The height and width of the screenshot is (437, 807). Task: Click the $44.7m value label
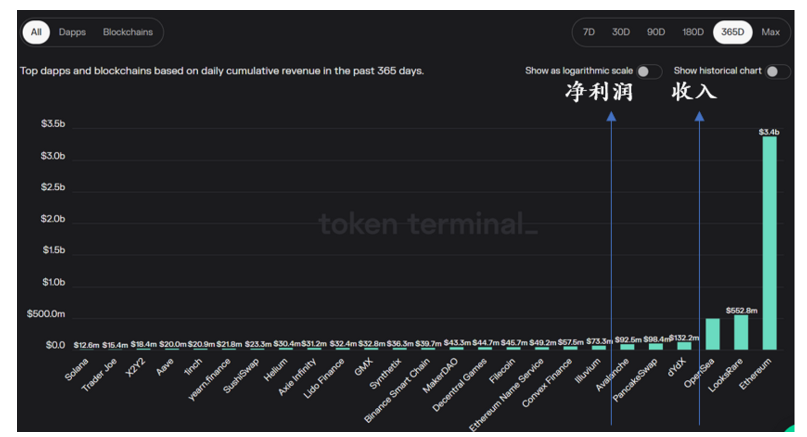tap(485, 343)
